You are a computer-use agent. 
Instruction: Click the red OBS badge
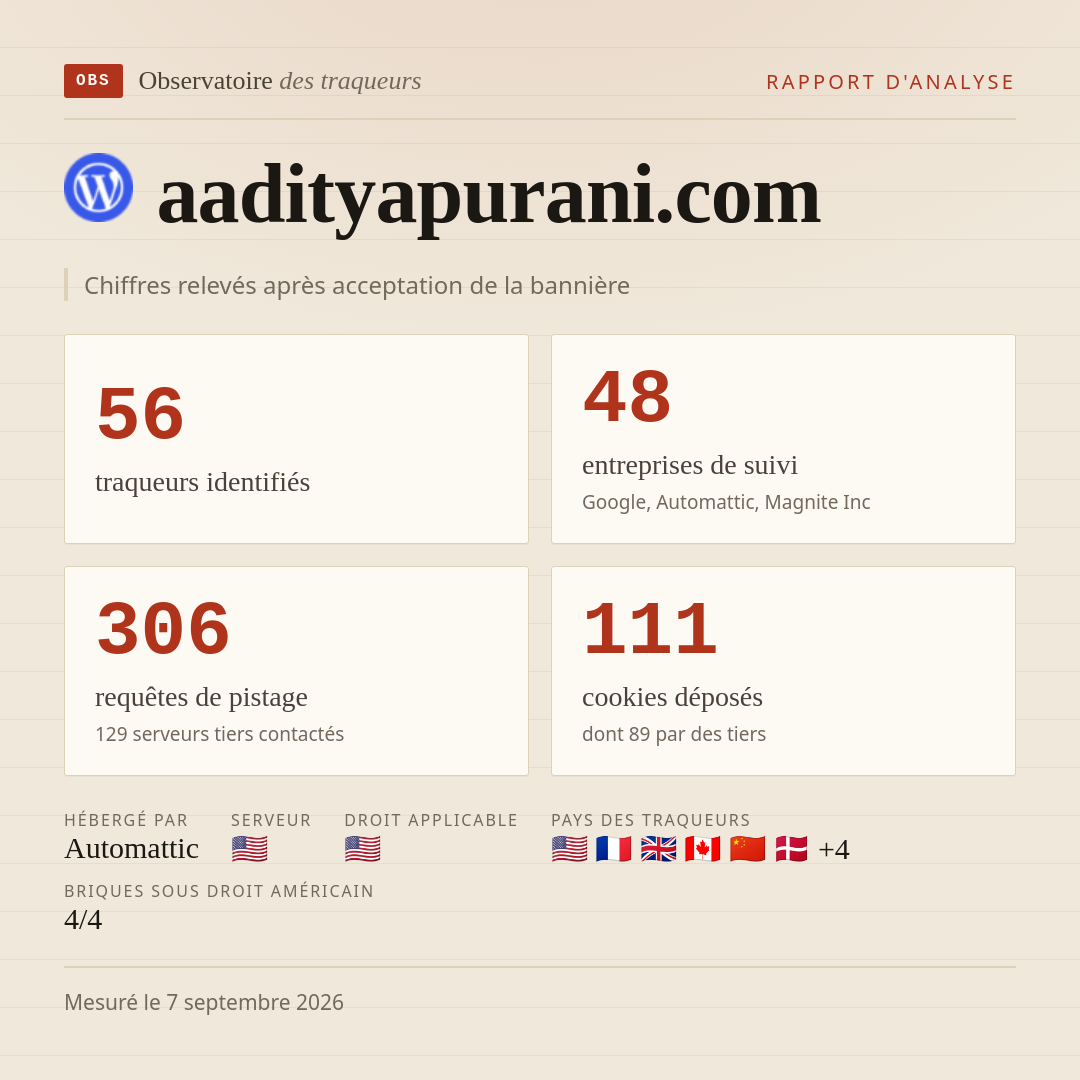pyautogui.click(x=94, y=81)
